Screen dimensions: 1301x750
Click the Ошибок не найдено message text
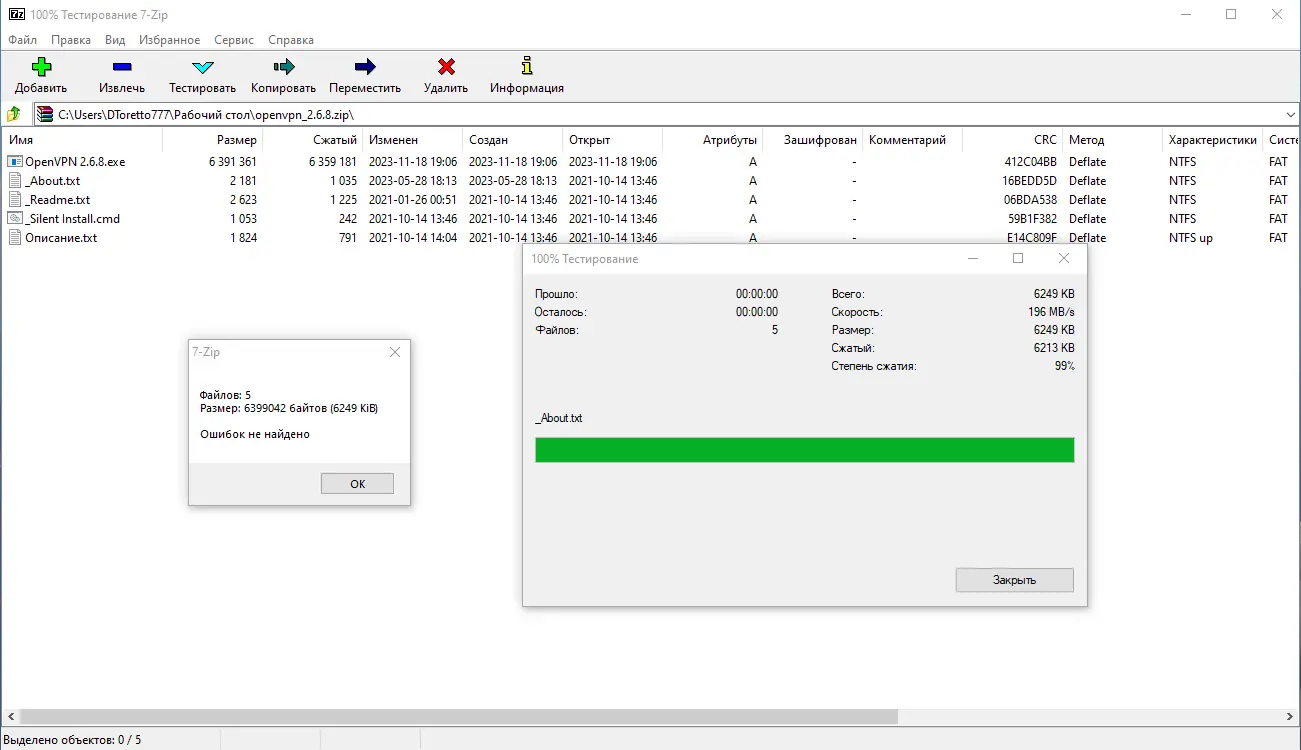255,434
